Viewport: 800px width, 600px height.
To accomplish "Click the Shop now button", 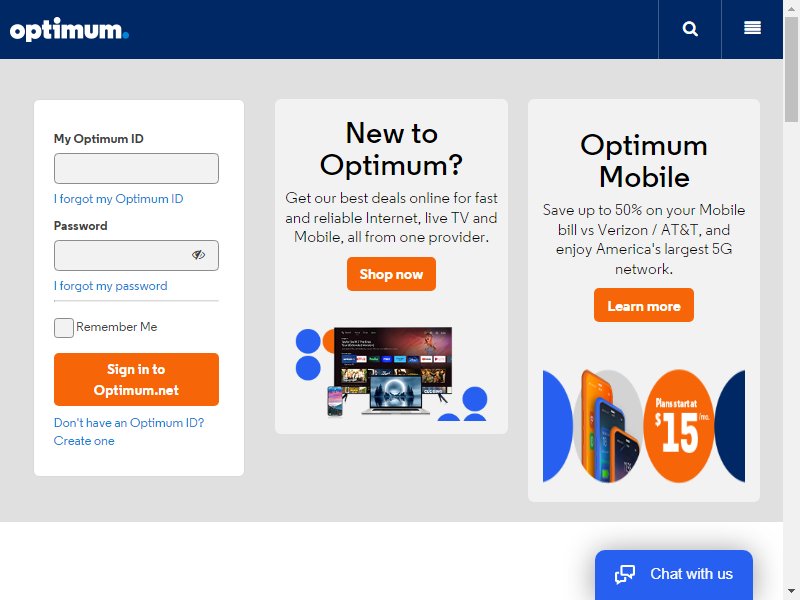I will [x=391, y=274].
